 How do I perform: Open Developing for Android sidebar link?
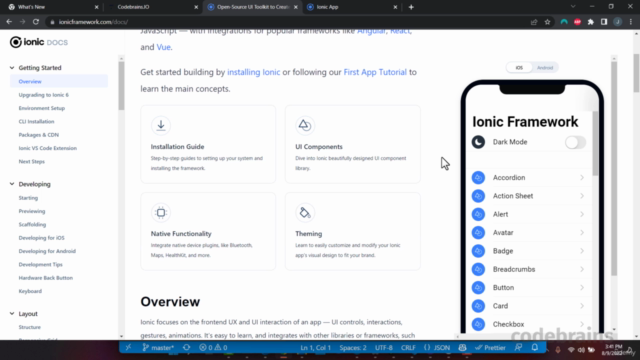coord(47,251)
